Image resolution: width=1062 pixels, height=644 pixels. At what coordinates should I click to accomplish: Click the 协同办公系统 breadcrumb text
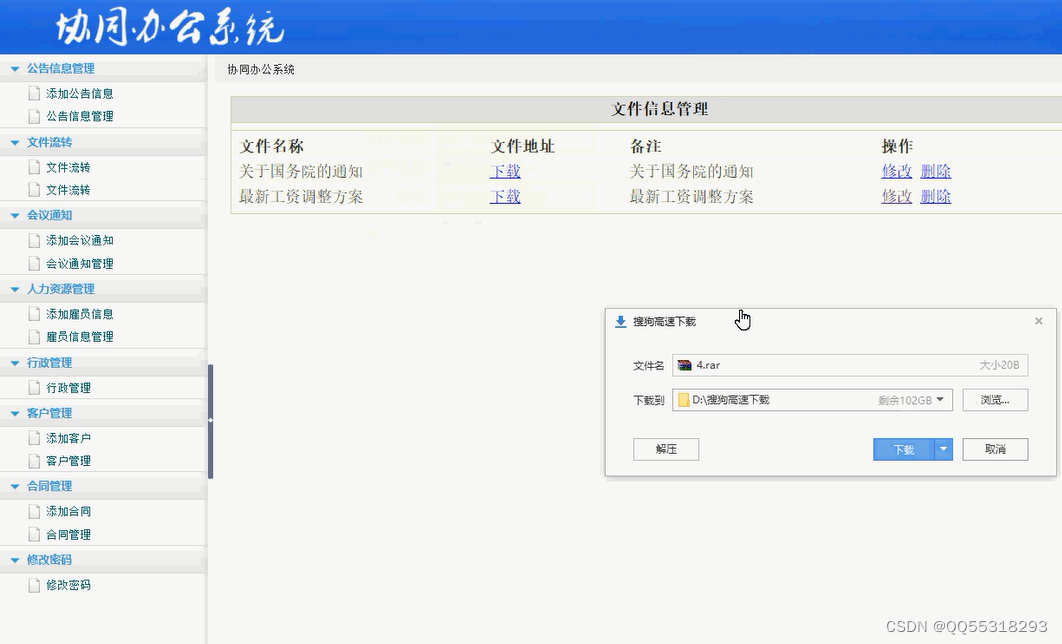coord(261,69)
